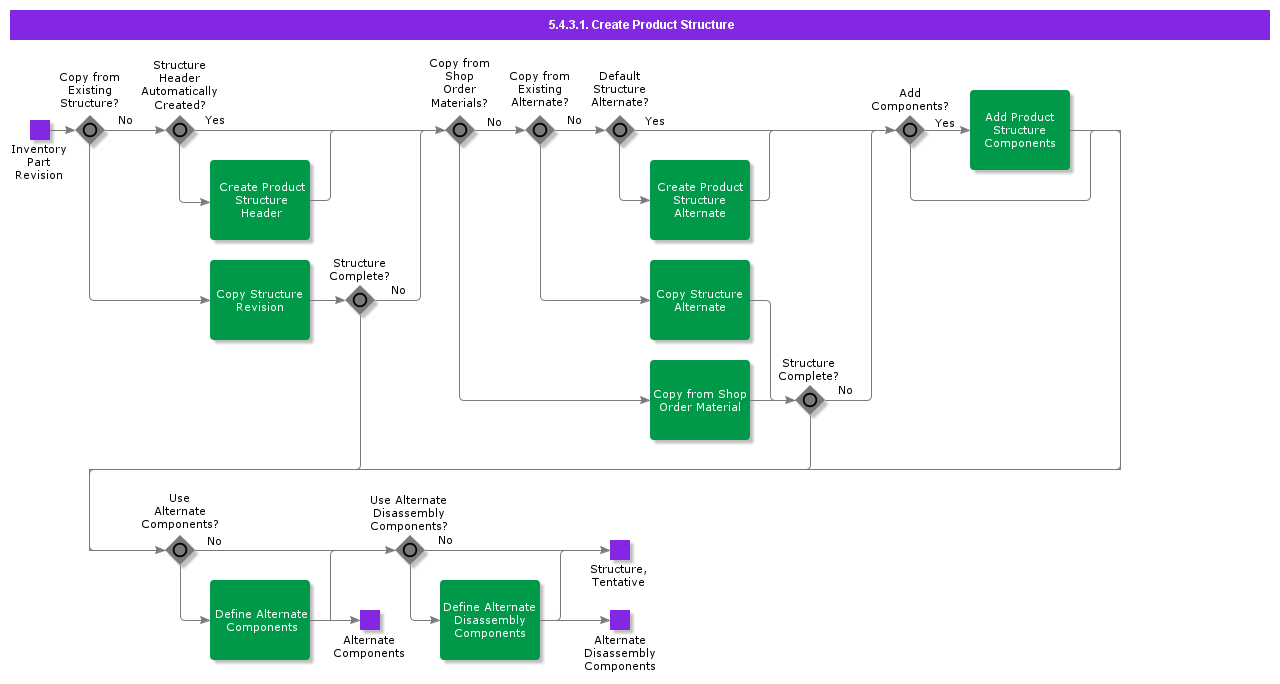This screenshot has height=684, width=1280.
Task: Select the Structure, Tentative end node
Action: click(x=619, y=550)
